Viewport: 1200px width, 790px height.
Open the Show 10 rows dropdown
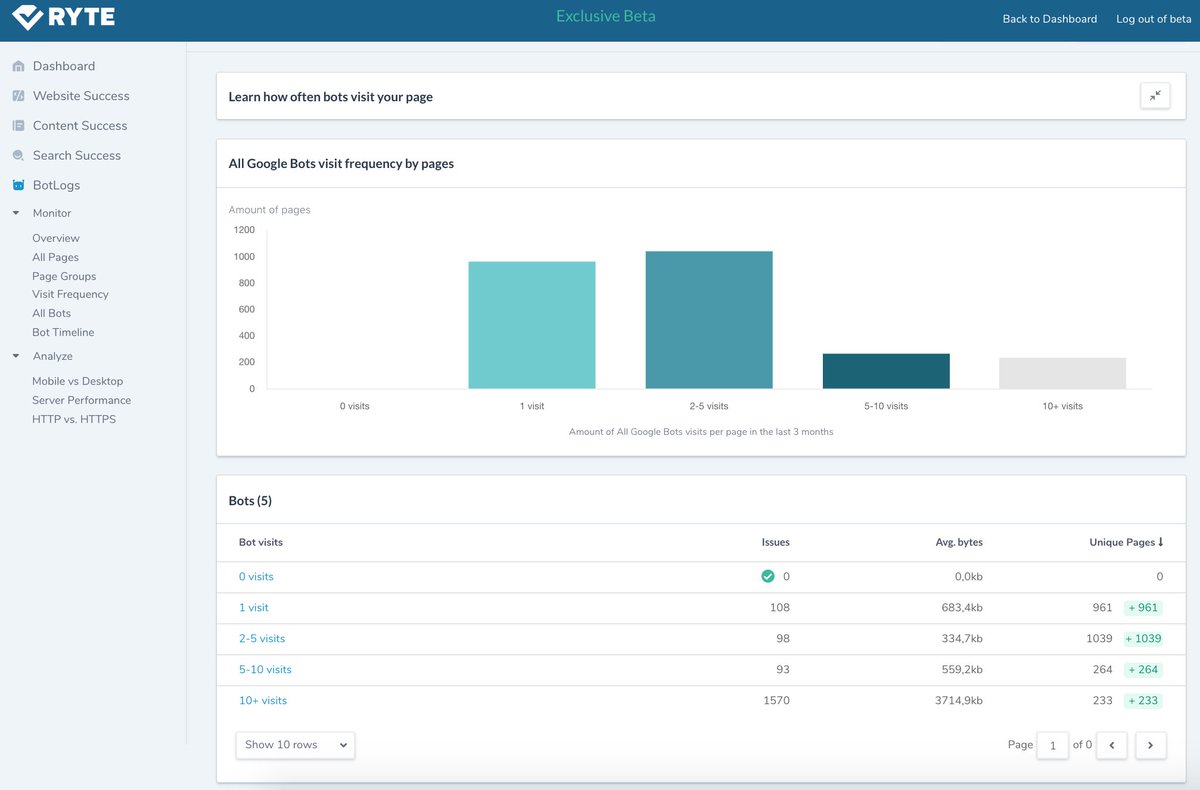pyautogui.click(x=295, y=745)
